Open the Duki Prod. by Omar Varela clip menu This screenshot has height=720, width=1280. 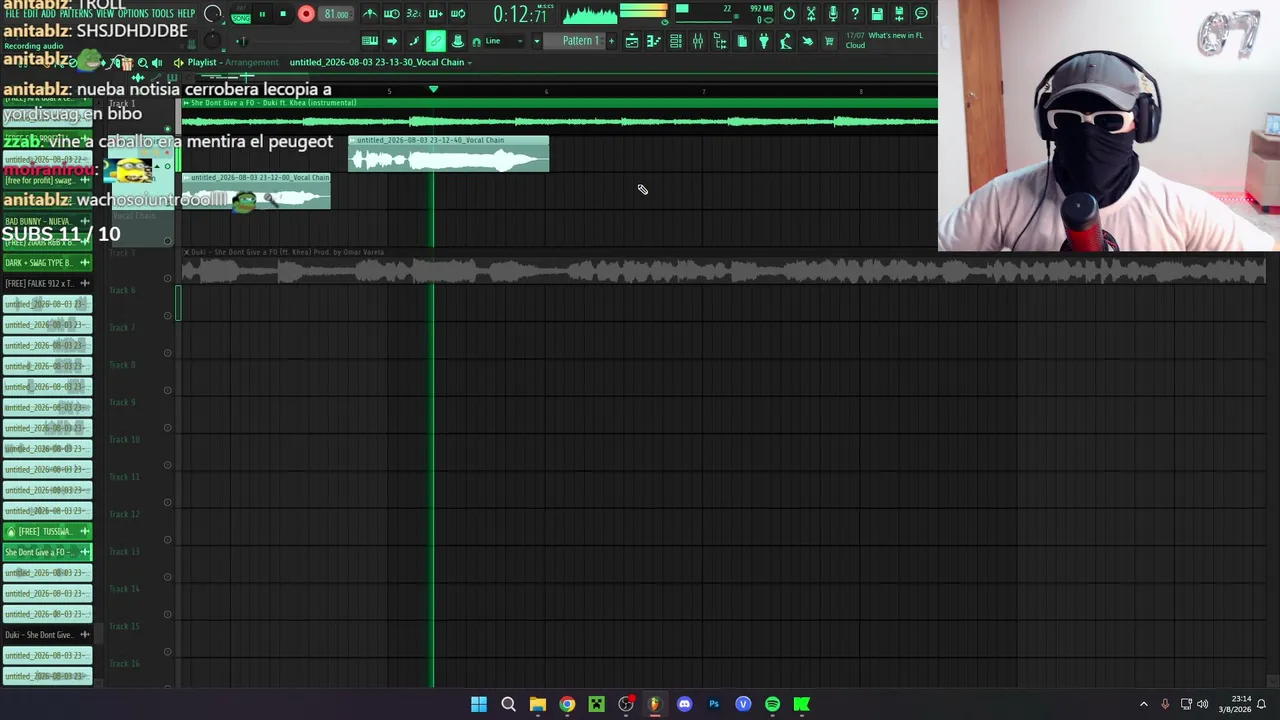[187, 252]
